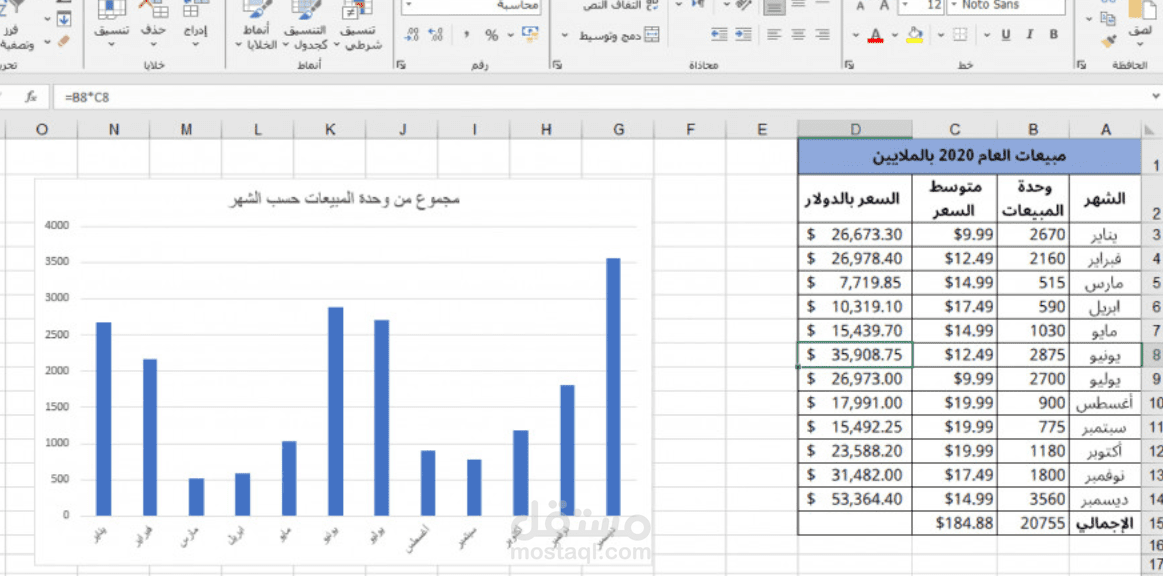Select the header cell السعر بالدولار
This screenshot has height=576, width=1163.
855,199
